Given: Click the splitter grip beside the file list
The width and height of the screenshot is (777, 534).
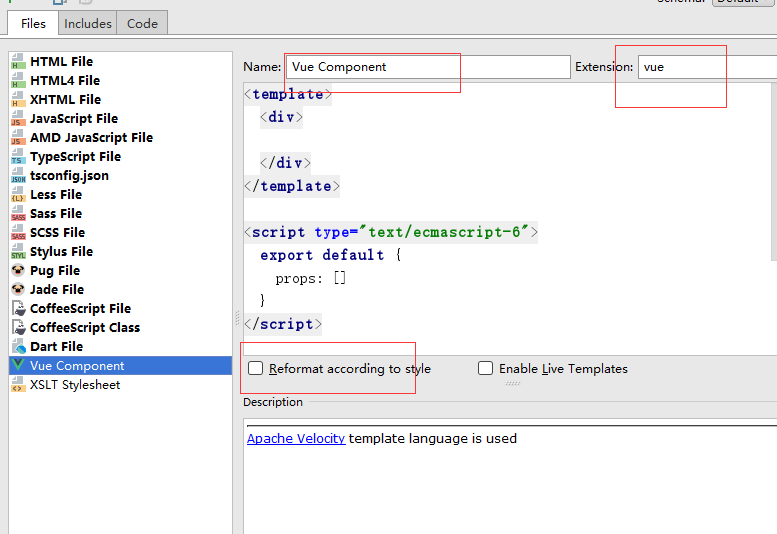Looking at the screenshot, I should [237, 318].
